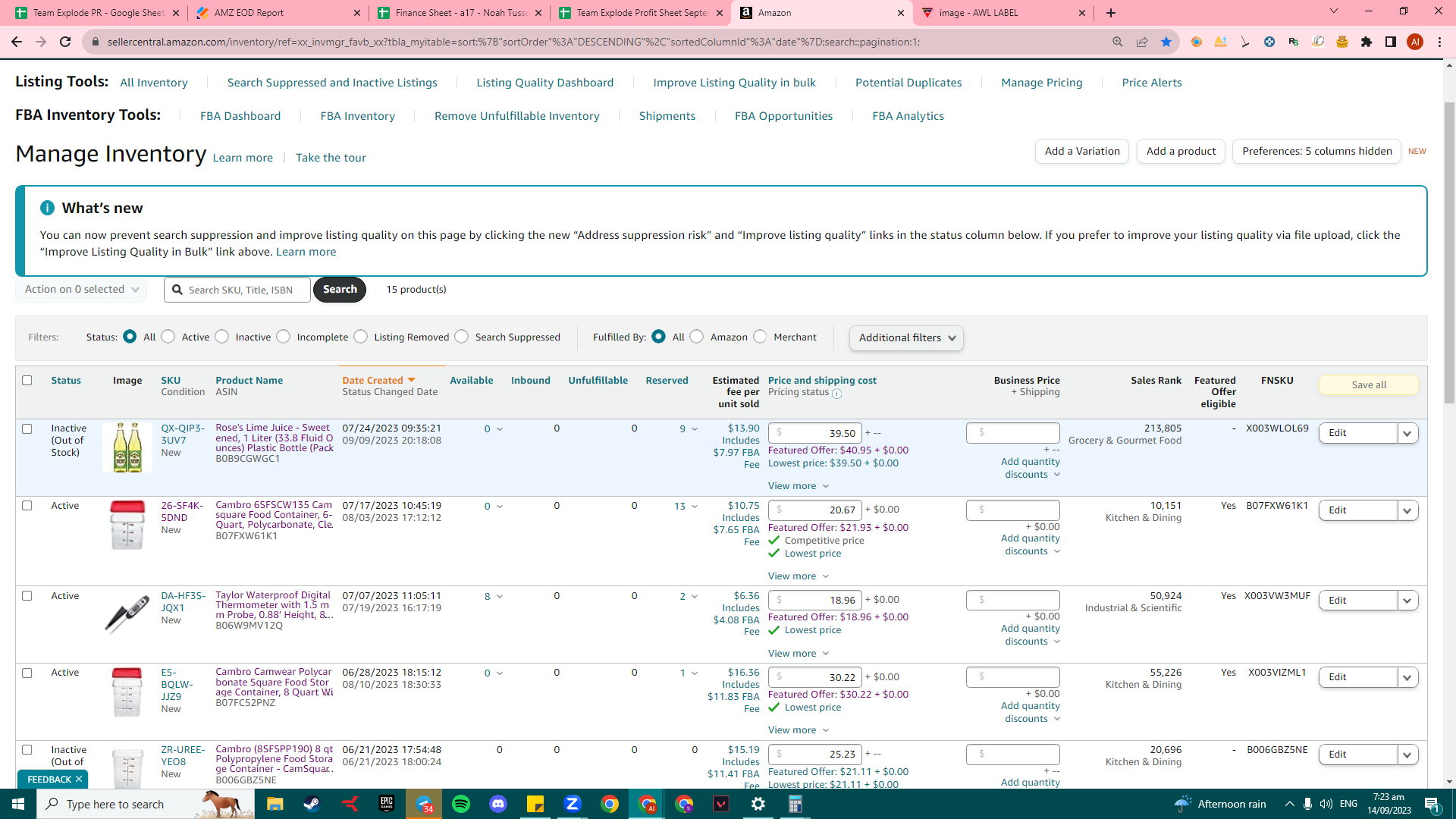Select the Inactive status radio filter
This screenshot has height=819, width=1456.
tap(222, 337)
